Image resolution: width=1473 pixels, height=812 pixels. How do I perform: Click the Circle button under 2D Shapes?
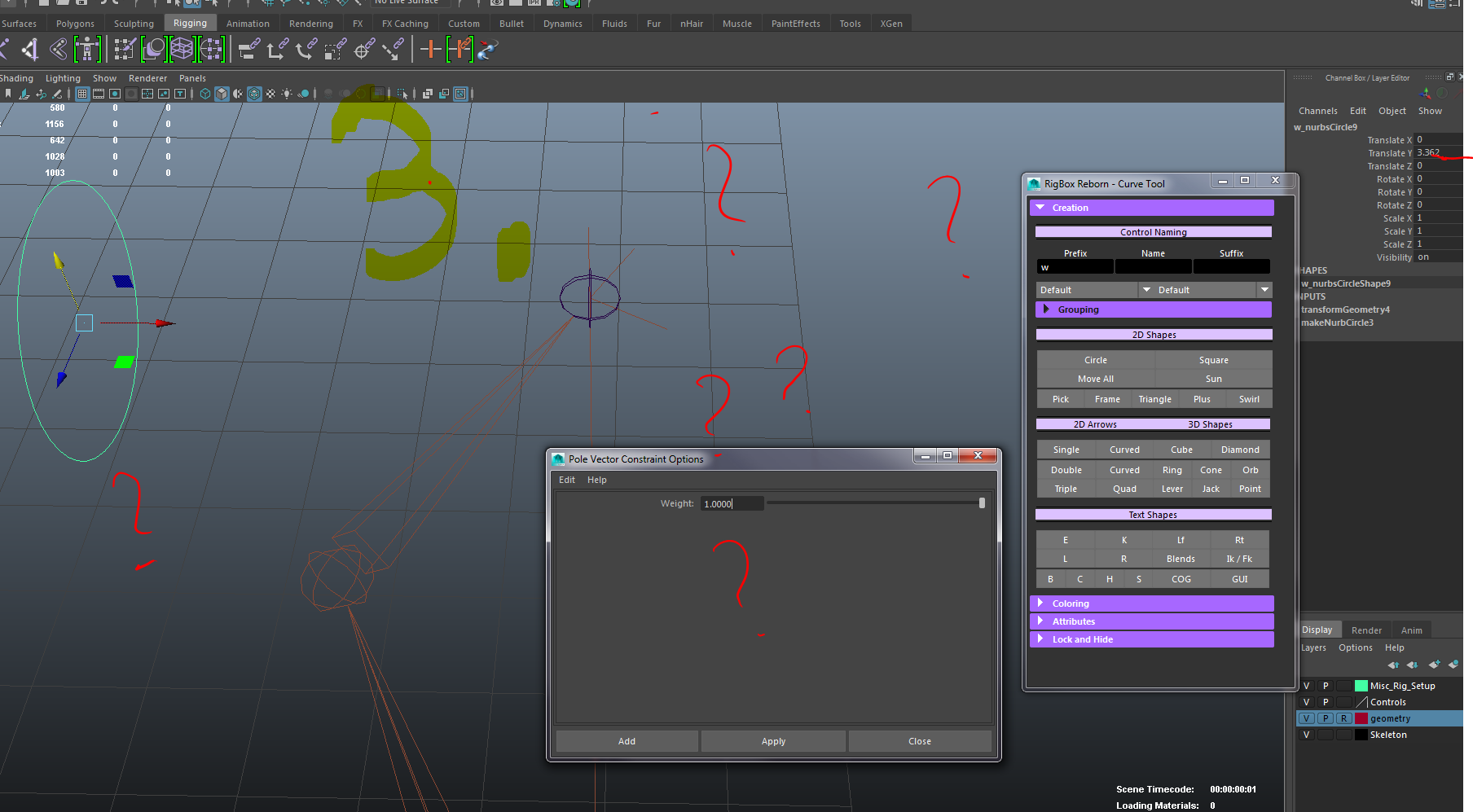tap(1095, 359)
